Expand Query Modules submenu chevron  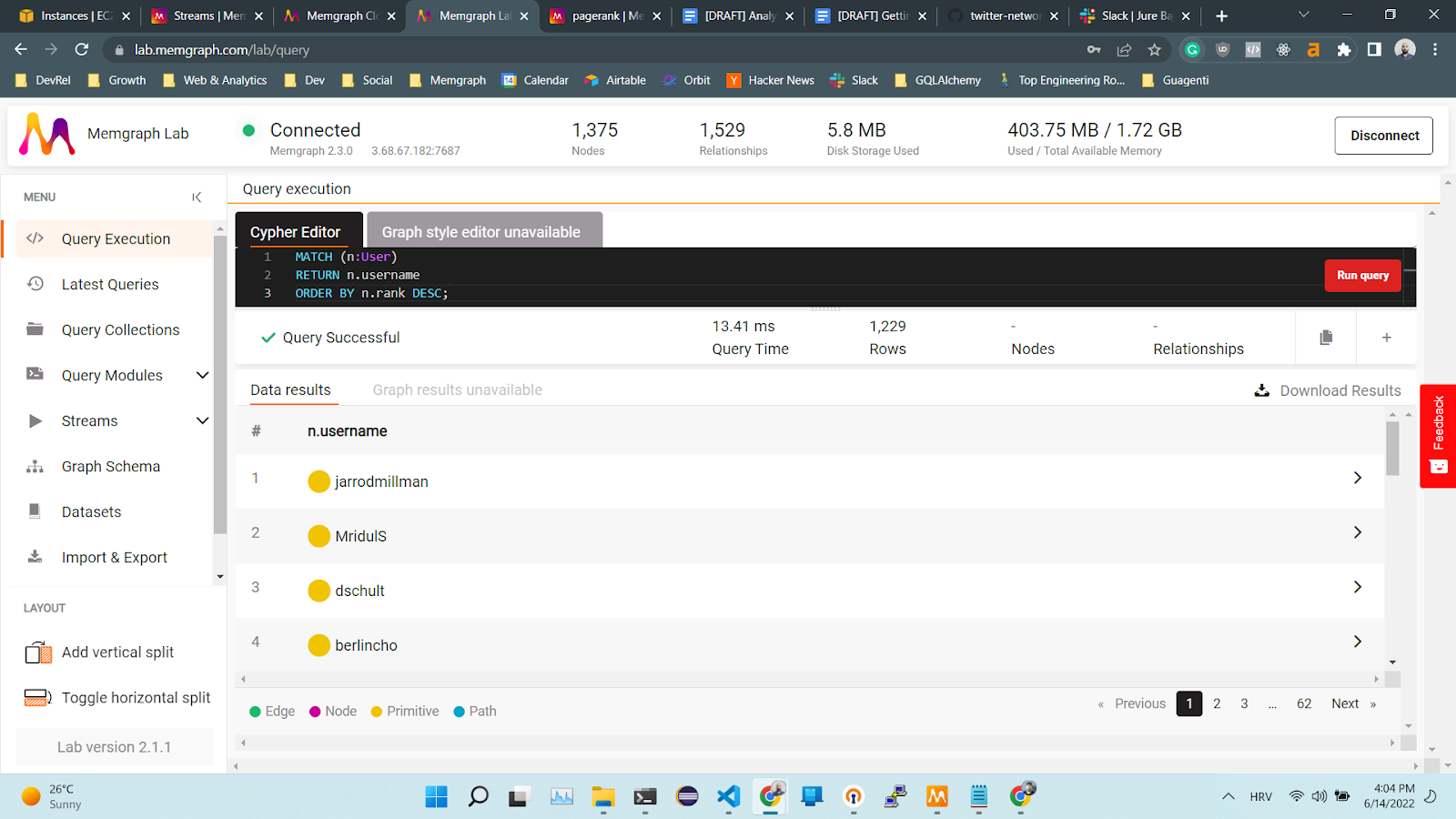click(202, 375)
